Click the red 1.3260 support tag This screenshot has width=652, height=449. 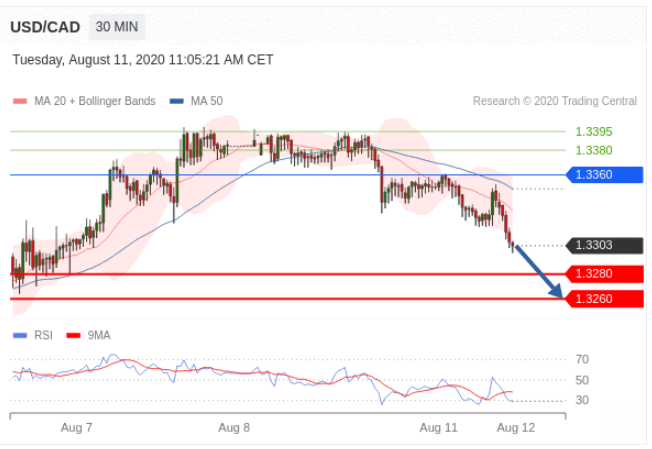click(605, 299)
